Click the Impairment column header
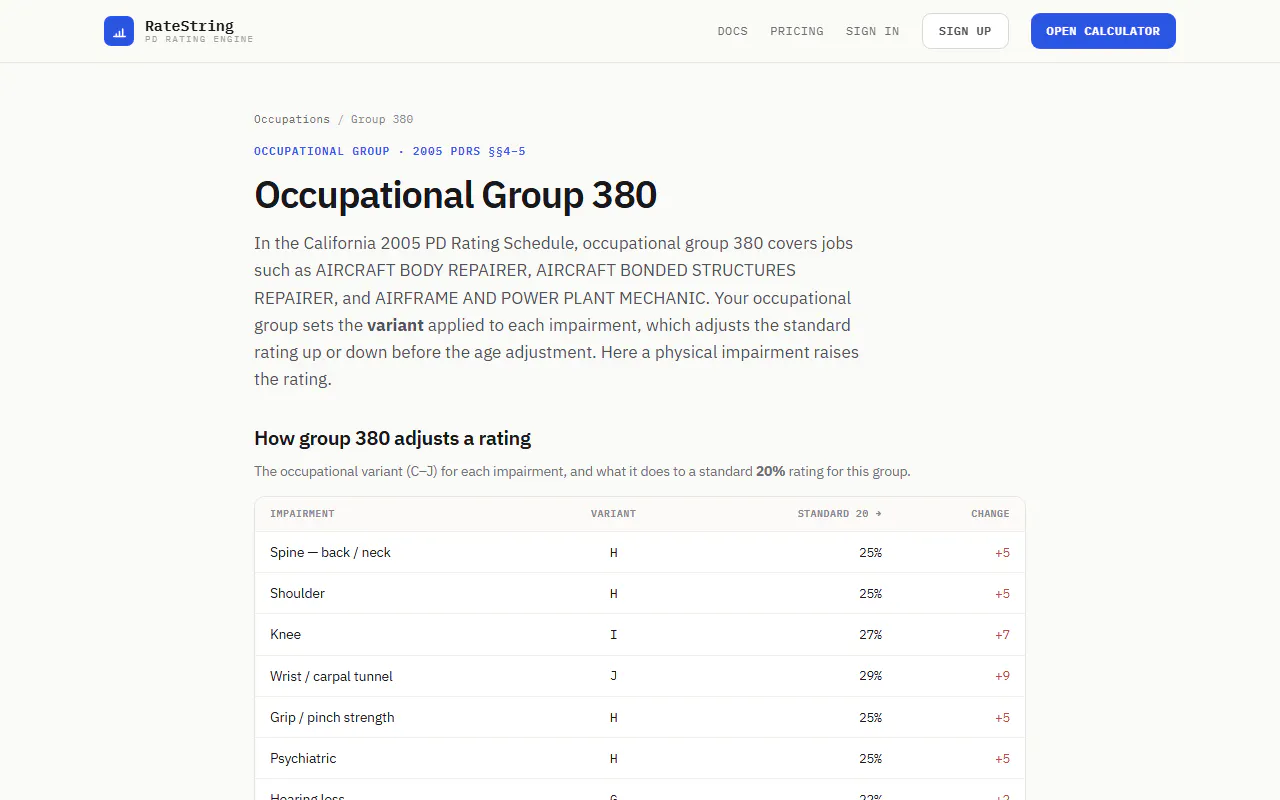Image resolution: width=1280 pixels, height=800 pixels. click(302, 514)
